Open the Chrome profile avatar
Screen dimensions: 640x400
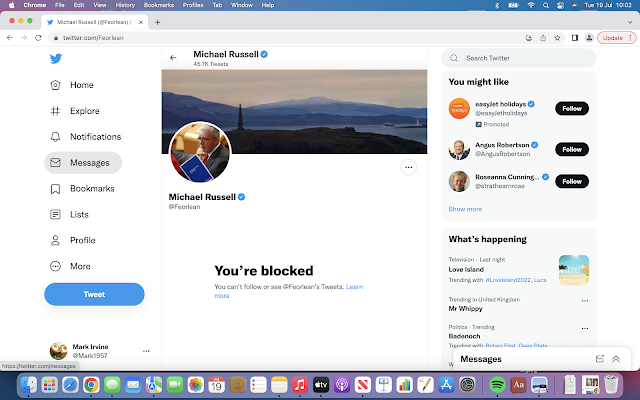point(589,38)
